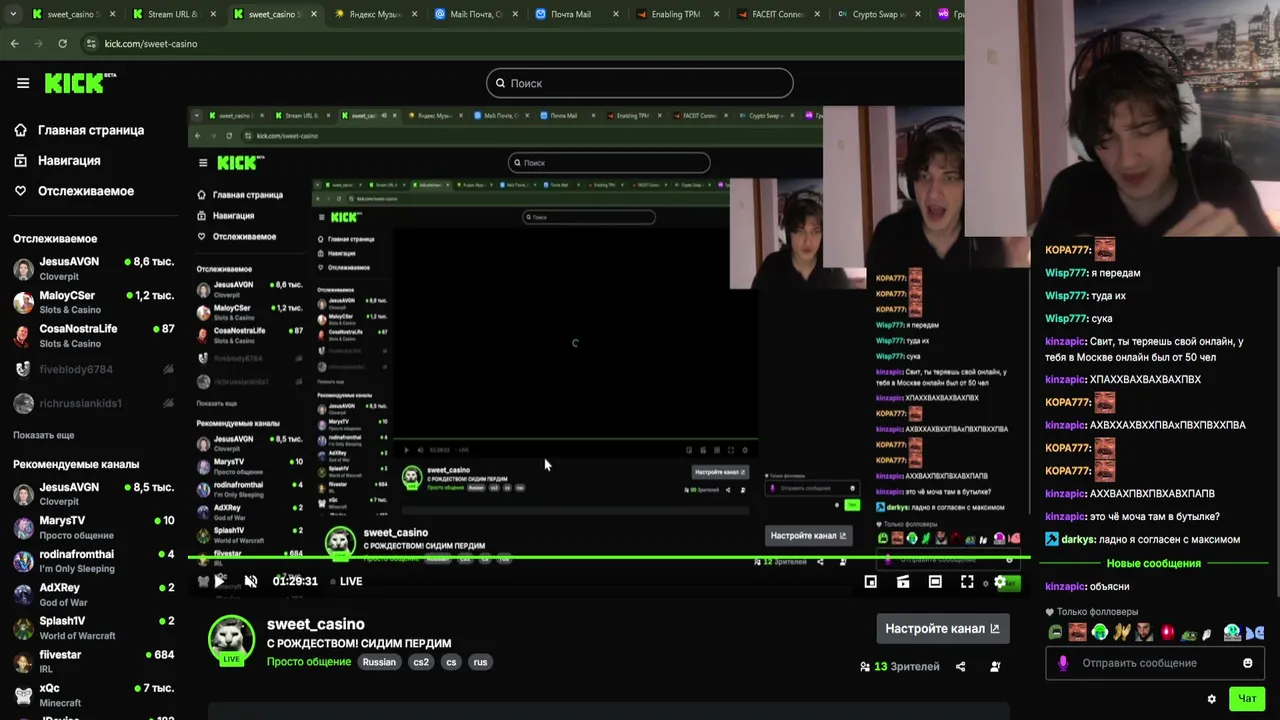Open the mini-player picture-in-picture icon

tap(871, 582)
